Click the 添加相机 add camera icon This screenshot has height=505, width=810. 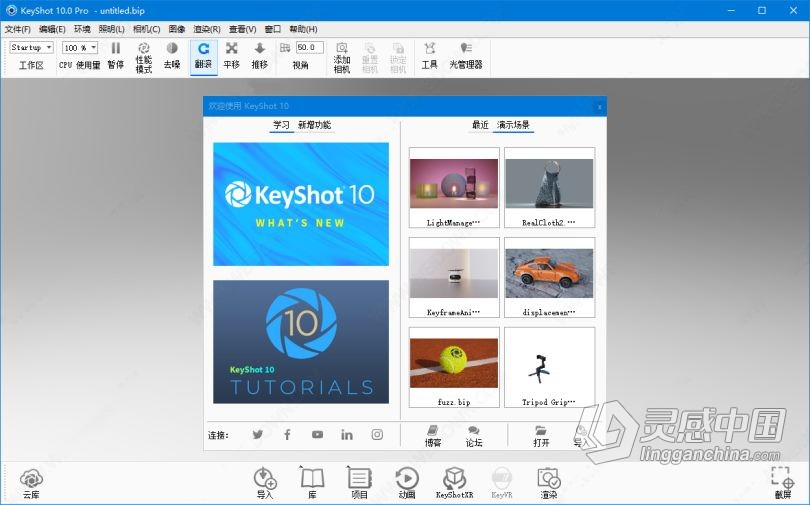pos(341,57)
